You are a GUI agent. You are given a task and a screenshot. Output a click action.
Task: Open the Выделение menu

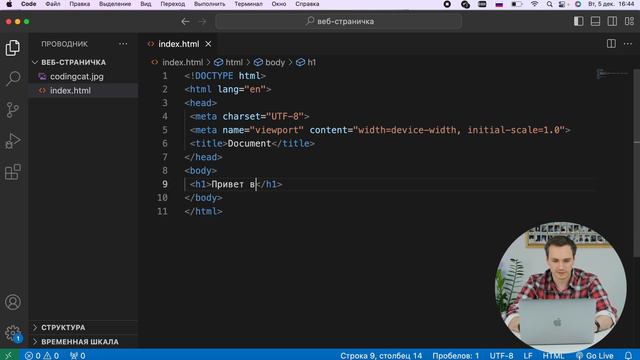click(x=115, y=4)
